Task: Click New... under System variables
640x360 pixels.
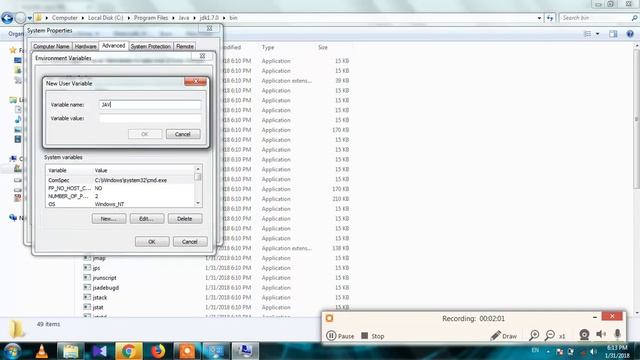Action: click(x=109, y=219)
